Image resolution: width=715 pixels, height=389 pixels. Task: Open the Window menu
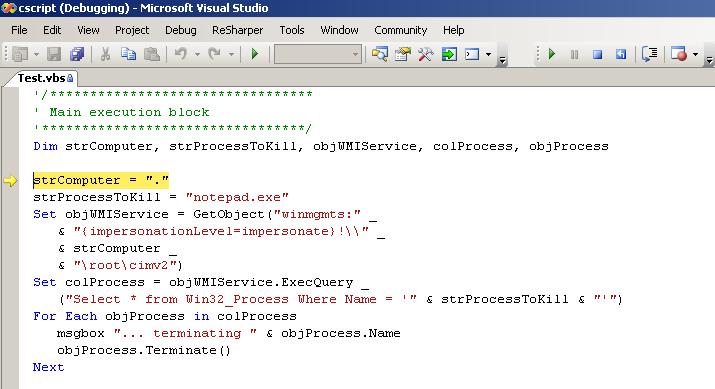[x=339, y=30]
